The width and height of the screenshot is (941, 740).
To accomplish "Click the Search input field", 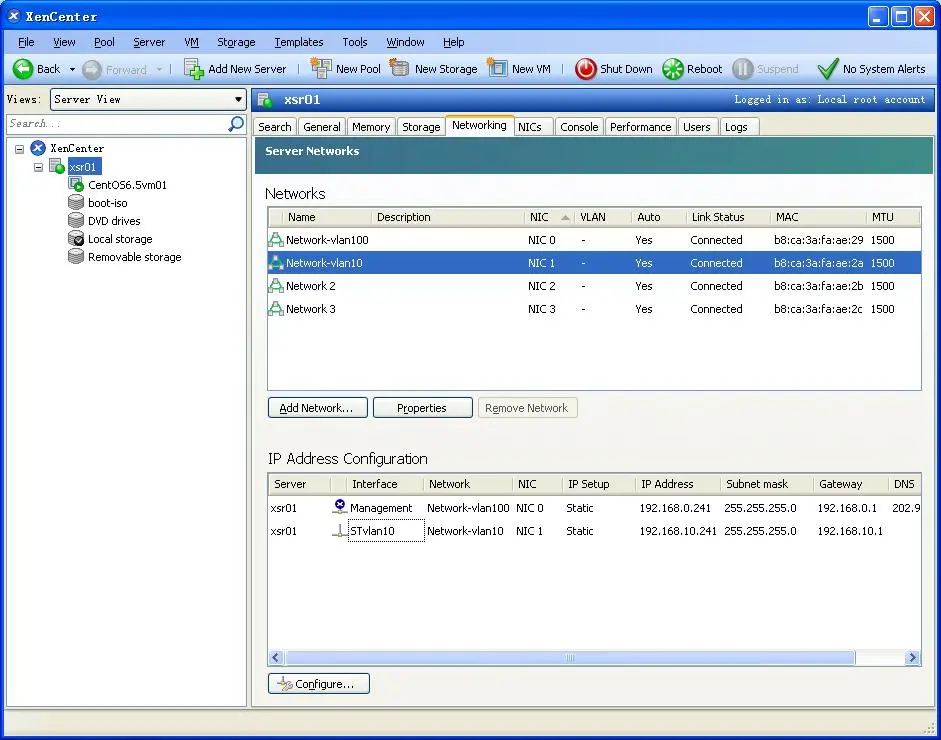I will coord(115,124).
